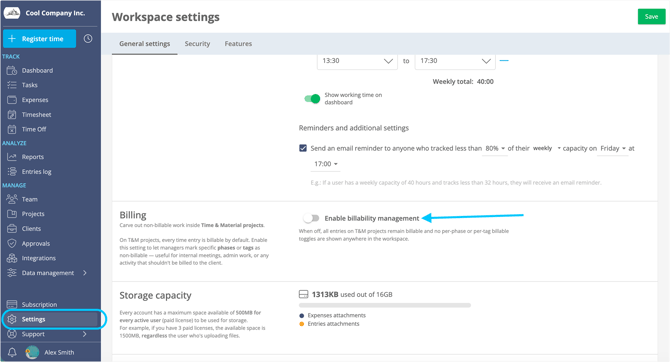The image size is (670, 362).
Task: Open the timer clock icon beside Register time
Action: (88, 39)
